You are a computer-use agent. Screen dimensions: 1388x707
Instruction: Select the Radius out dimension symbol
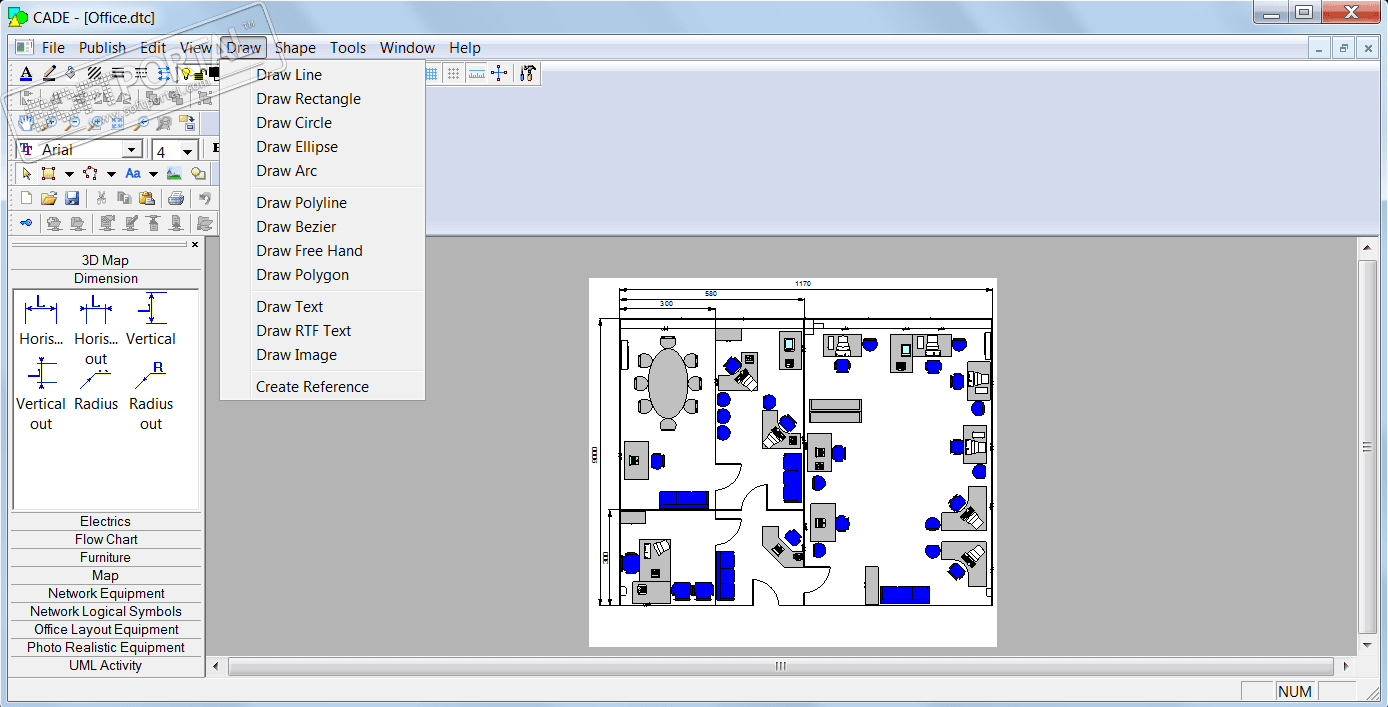[x=151, y=398]
